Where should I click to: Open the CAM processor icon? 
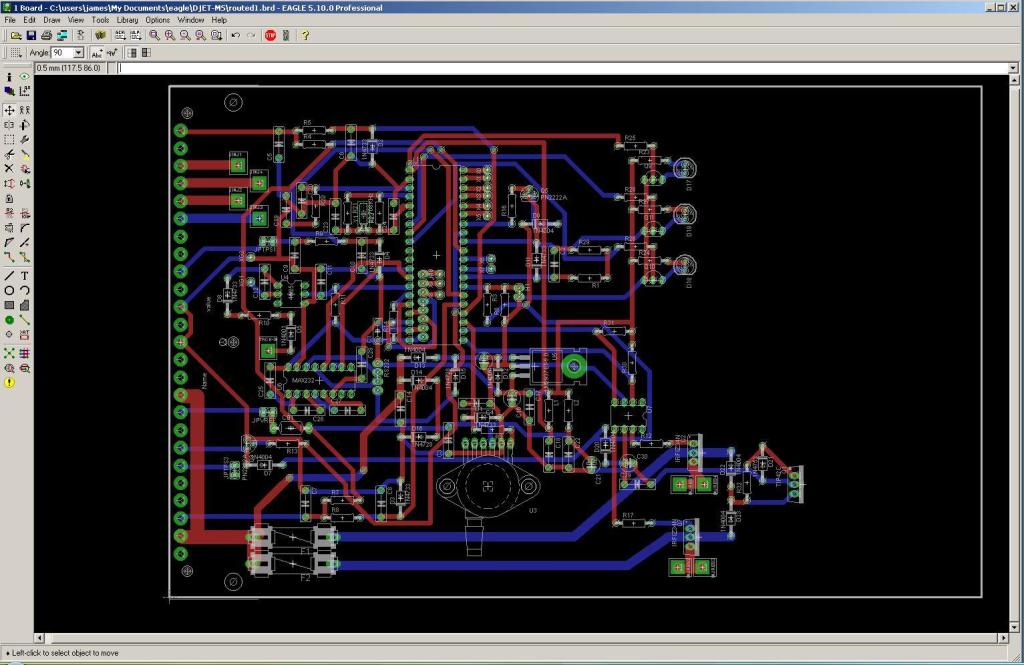click(62, 35)
